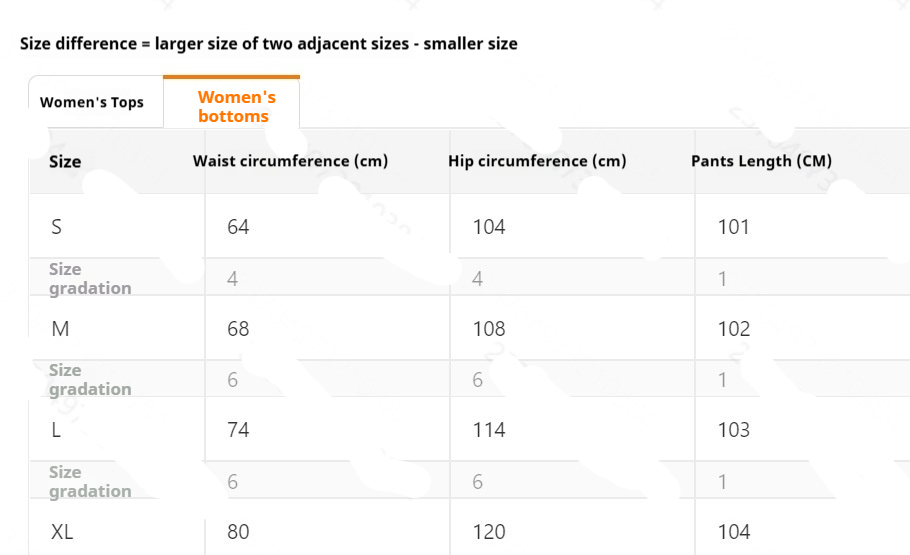Select the XL size row label
910x555 pixels.
tap(62, 532)
